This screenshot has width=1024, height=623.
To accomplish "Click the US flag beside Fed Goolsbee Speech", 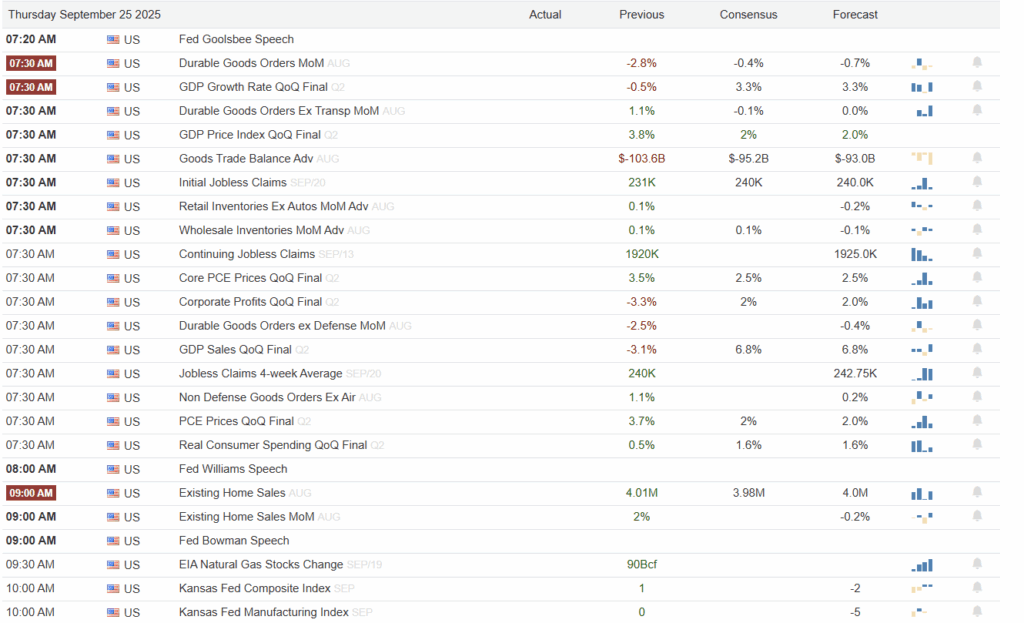I will 112,40.
